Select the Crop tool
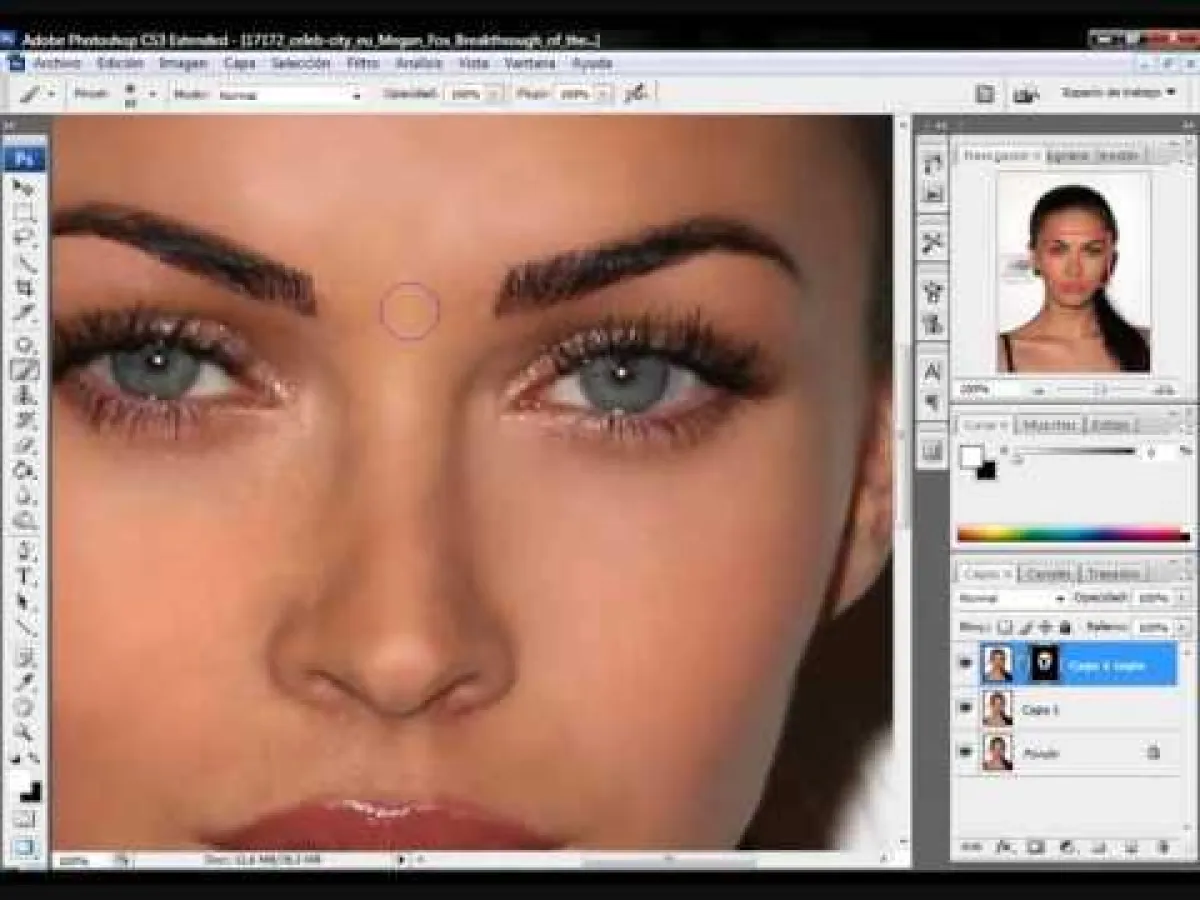Screen dimensions: 1200x900 pyautogui.click(x=24, y=289)
